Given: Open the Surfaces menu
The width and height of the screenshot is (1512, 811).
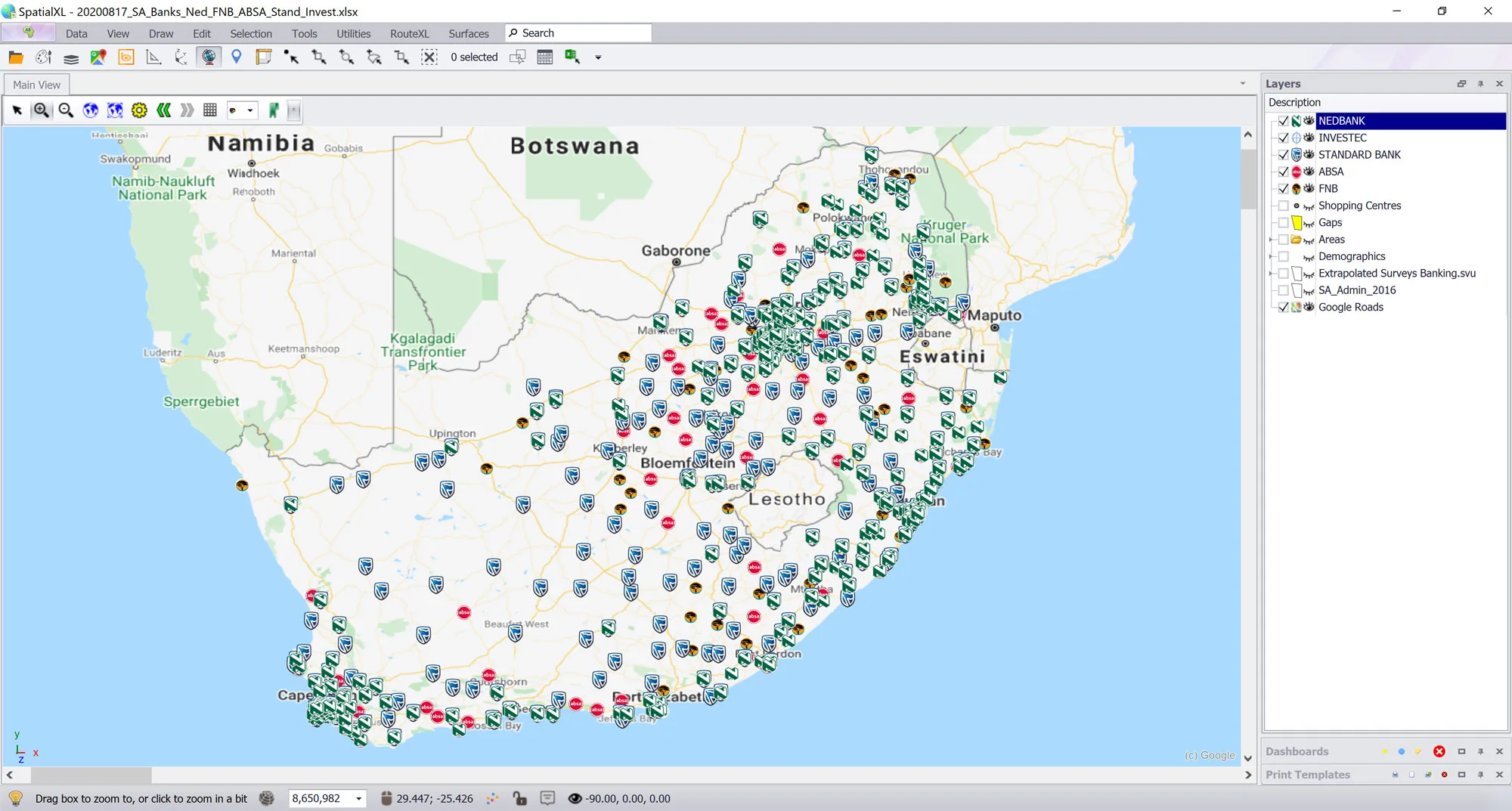Looking at the screenshot, I should tap(469, 33).
